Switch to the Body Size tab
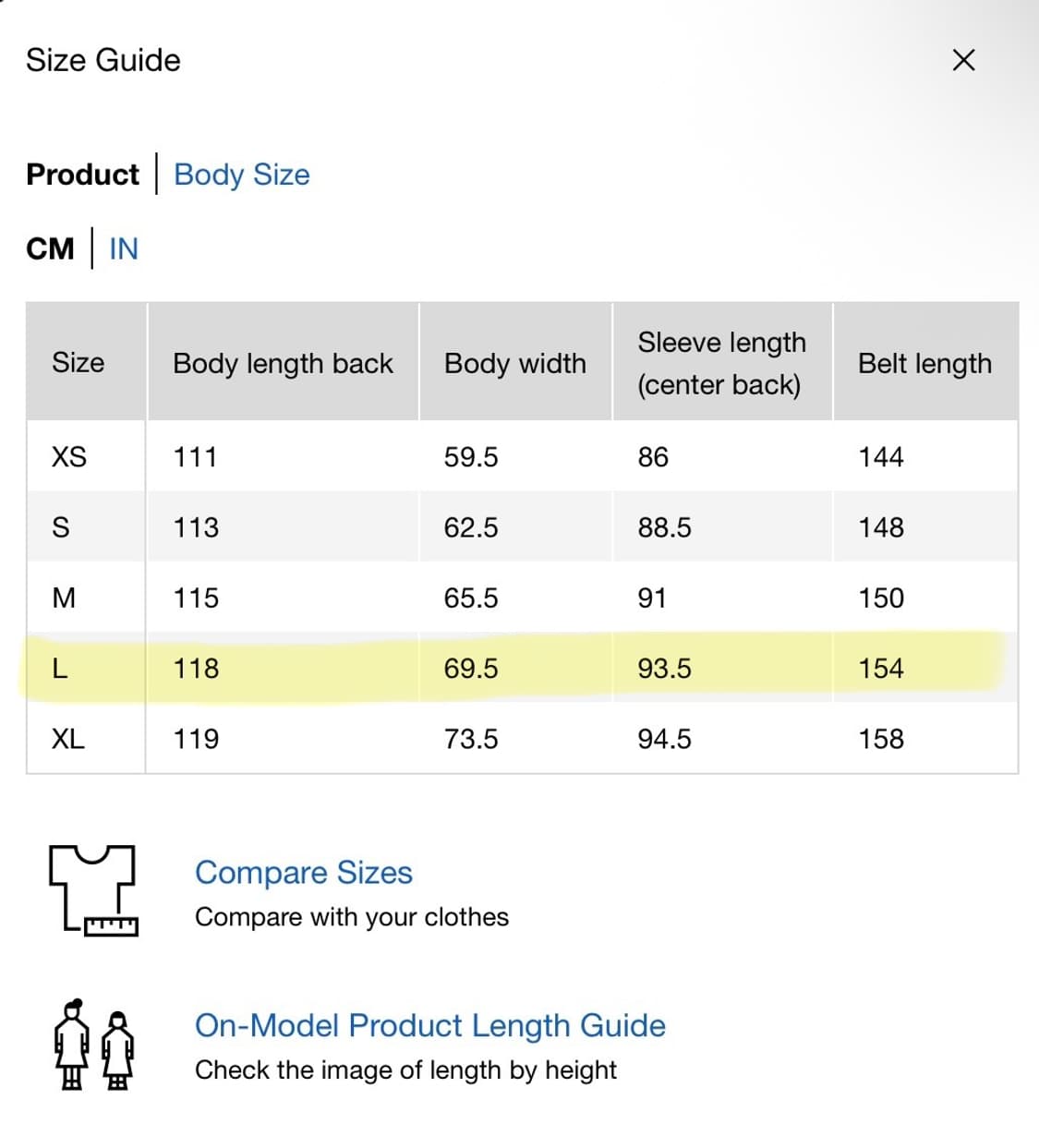 coord(242,175)
